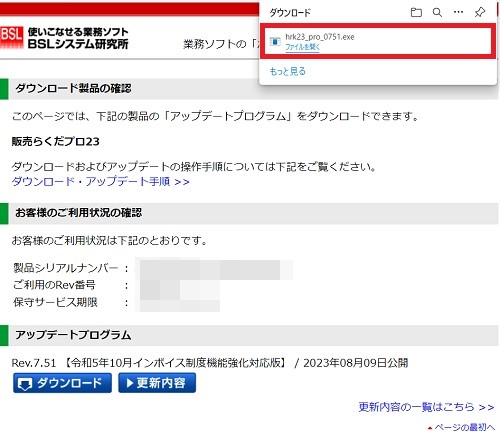Screen dimensions: 500x440
Task: Click the search downloads magnifier icon
Action: click(x=437, y=13)
